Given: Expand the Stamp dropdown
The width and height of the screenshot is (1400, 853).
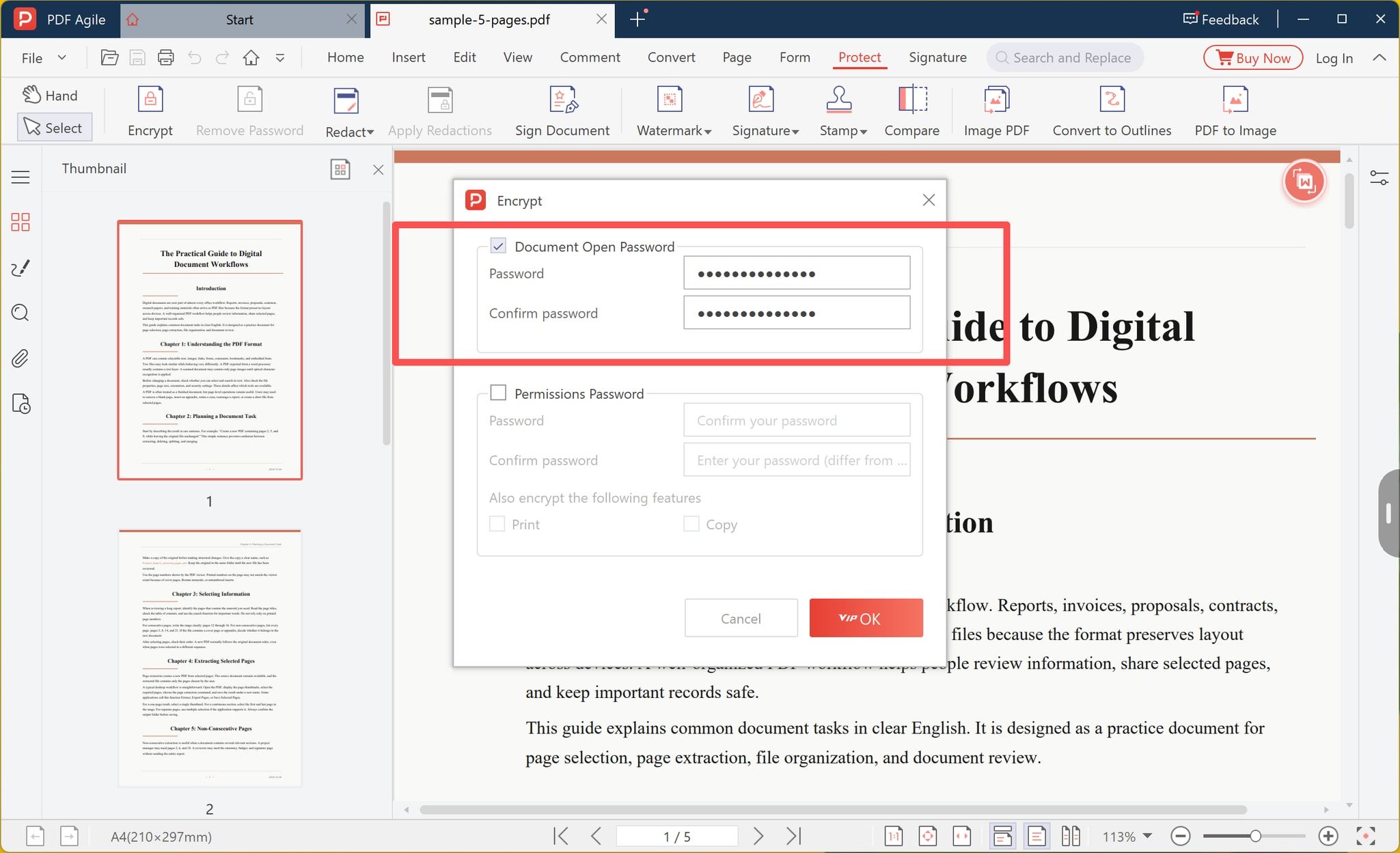Looking at the screenshot, I should pos(864,132).
